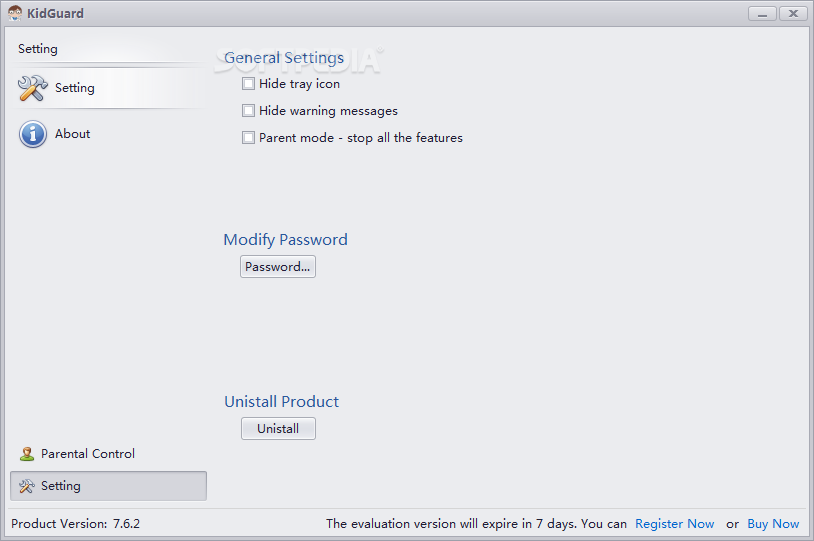Viewport: 814px width, 541px height.
Task: Click the wrench and screwdriver Setting icon
Action: (x=33, y=88)
